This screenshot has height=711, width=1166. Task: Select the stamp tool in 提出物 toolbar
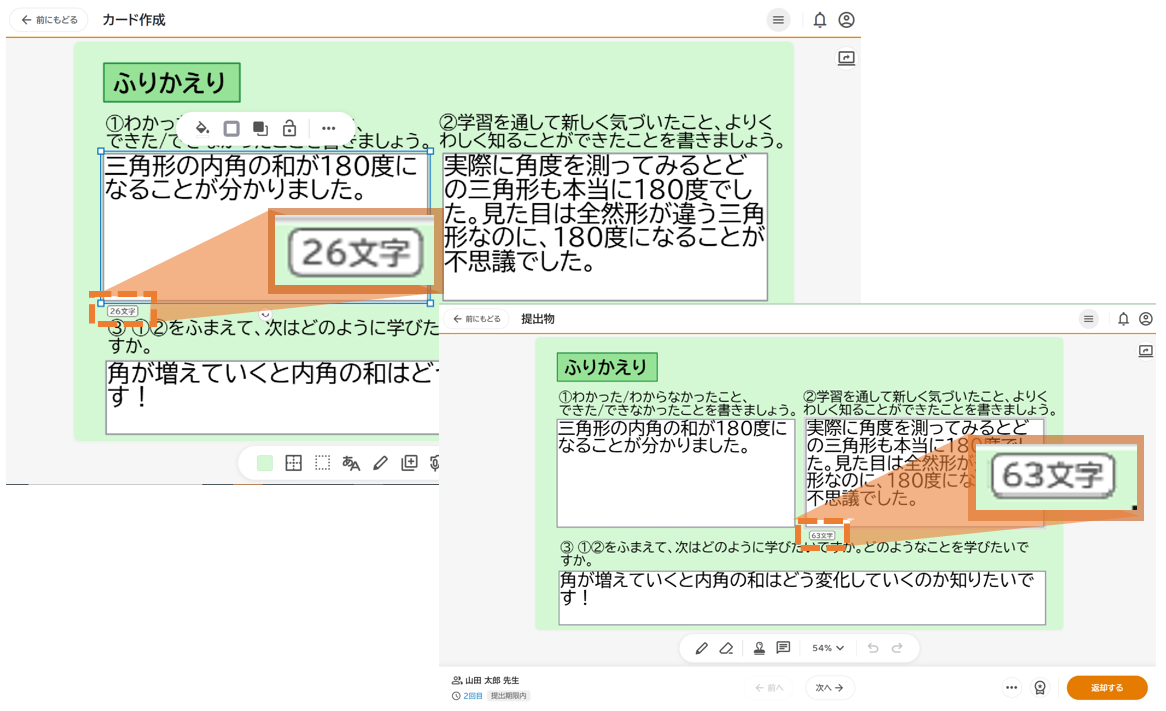(759, 649)
